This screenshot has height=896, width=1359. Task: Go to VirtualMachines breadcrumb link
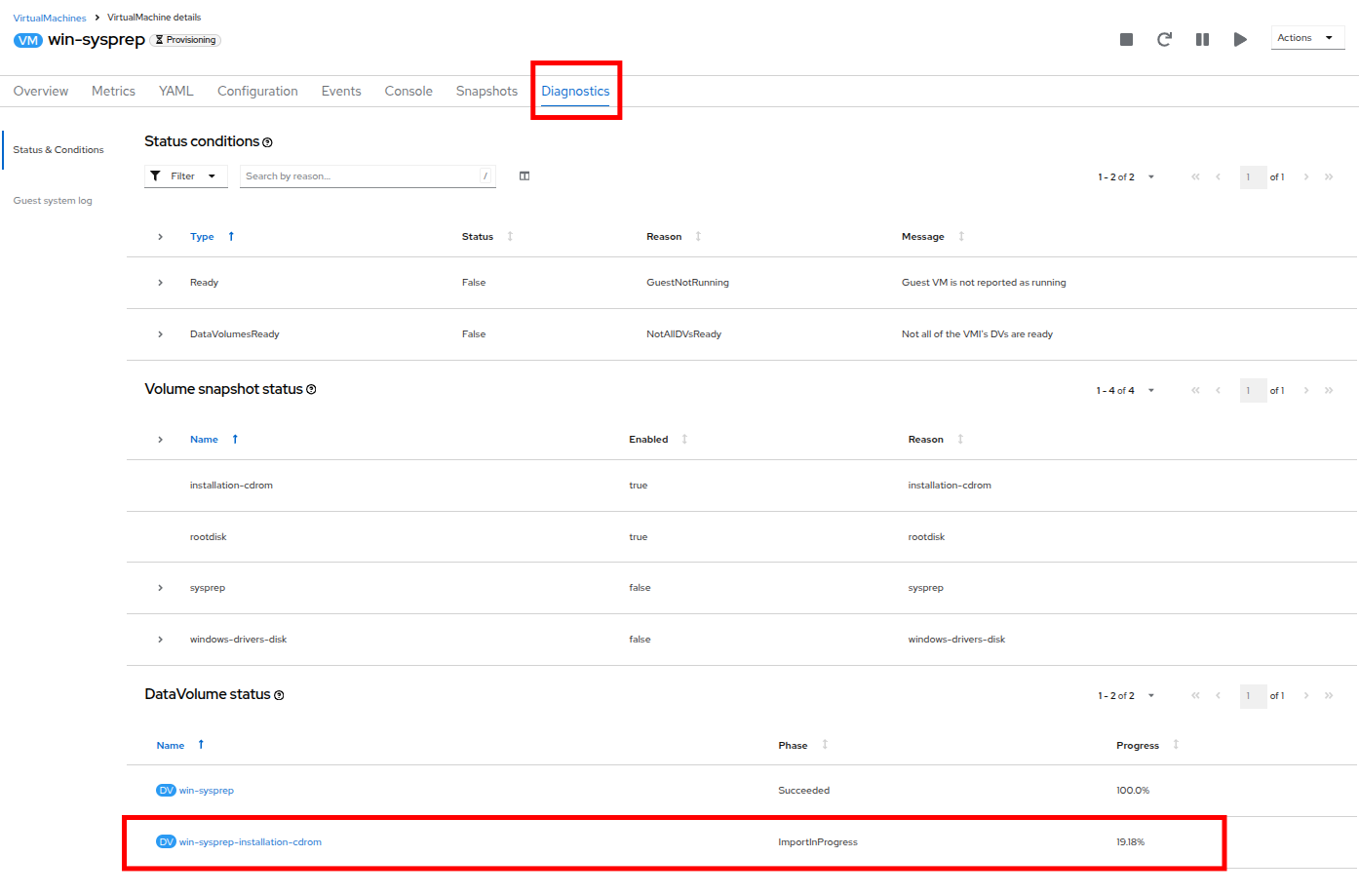[x=50, y=18]
